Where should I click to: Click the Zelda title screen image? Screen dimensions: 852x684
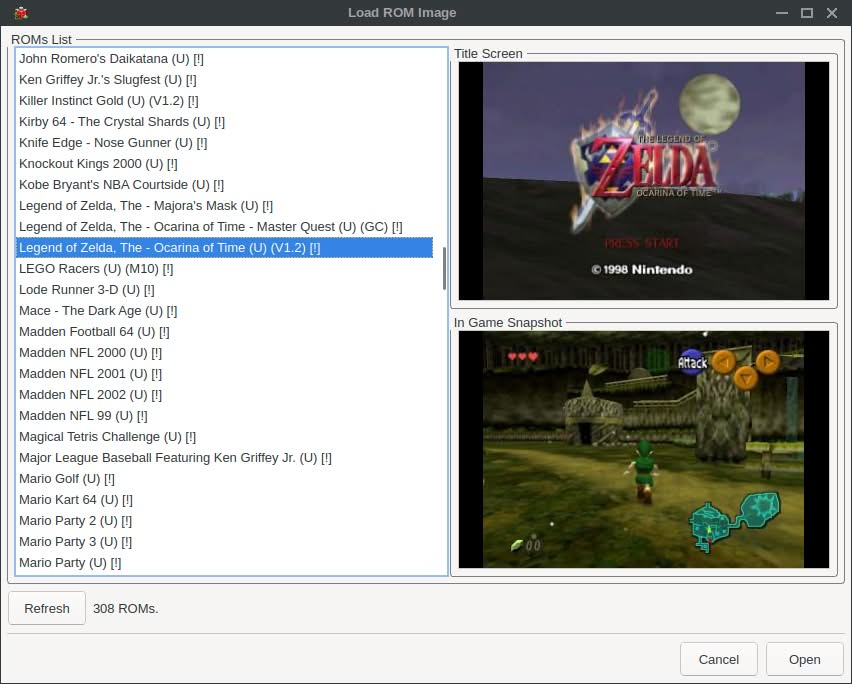[x=643, y=181]
